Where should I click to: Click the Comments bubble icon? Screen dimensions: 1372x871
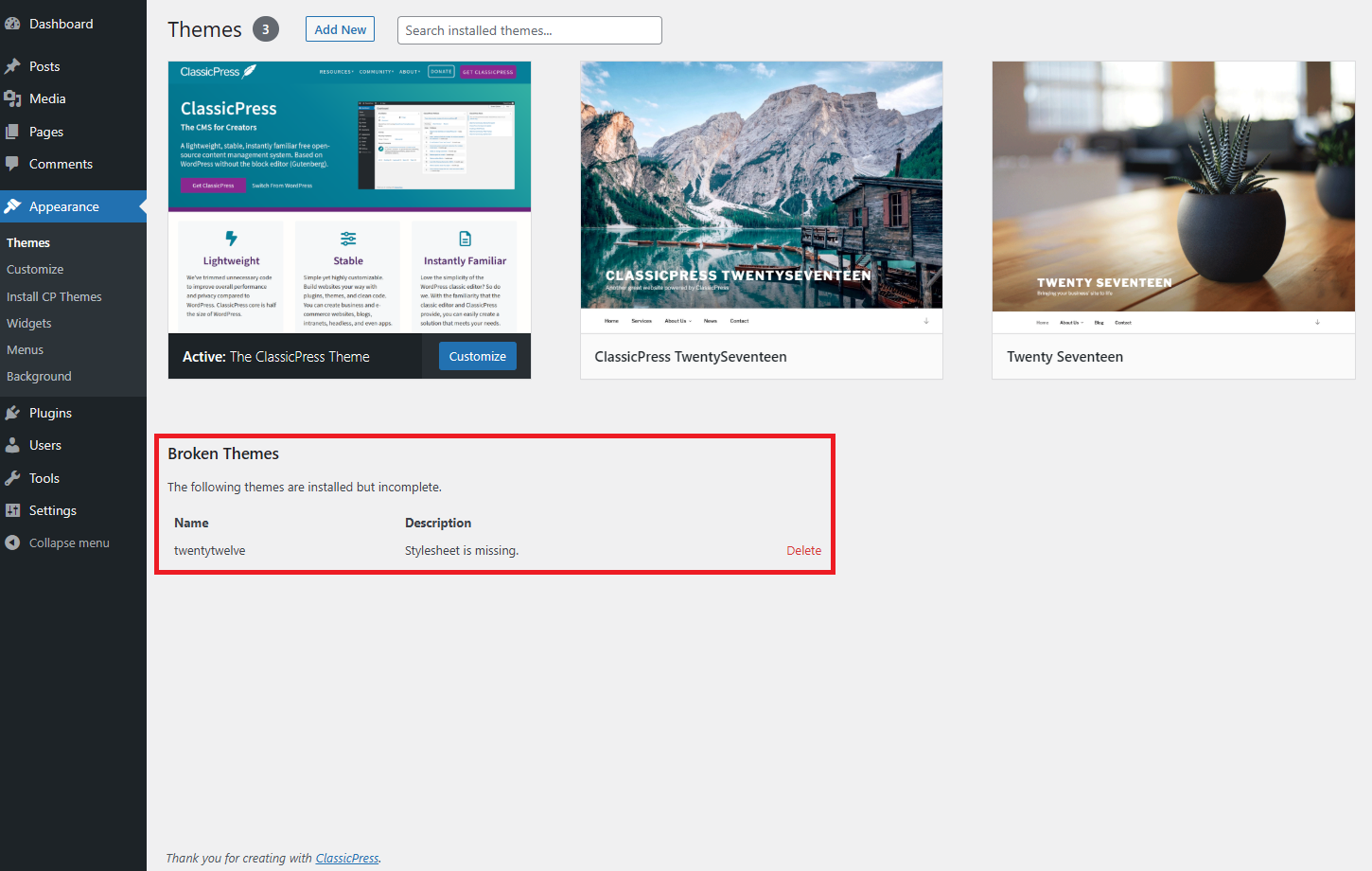12,164
